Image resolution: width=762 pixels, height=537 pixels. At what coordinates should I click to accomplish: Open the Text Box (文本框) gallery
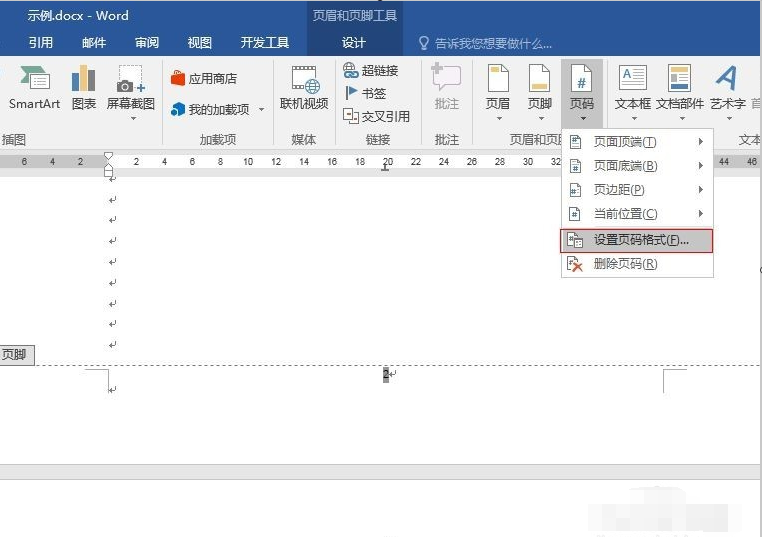coord(633,92)
